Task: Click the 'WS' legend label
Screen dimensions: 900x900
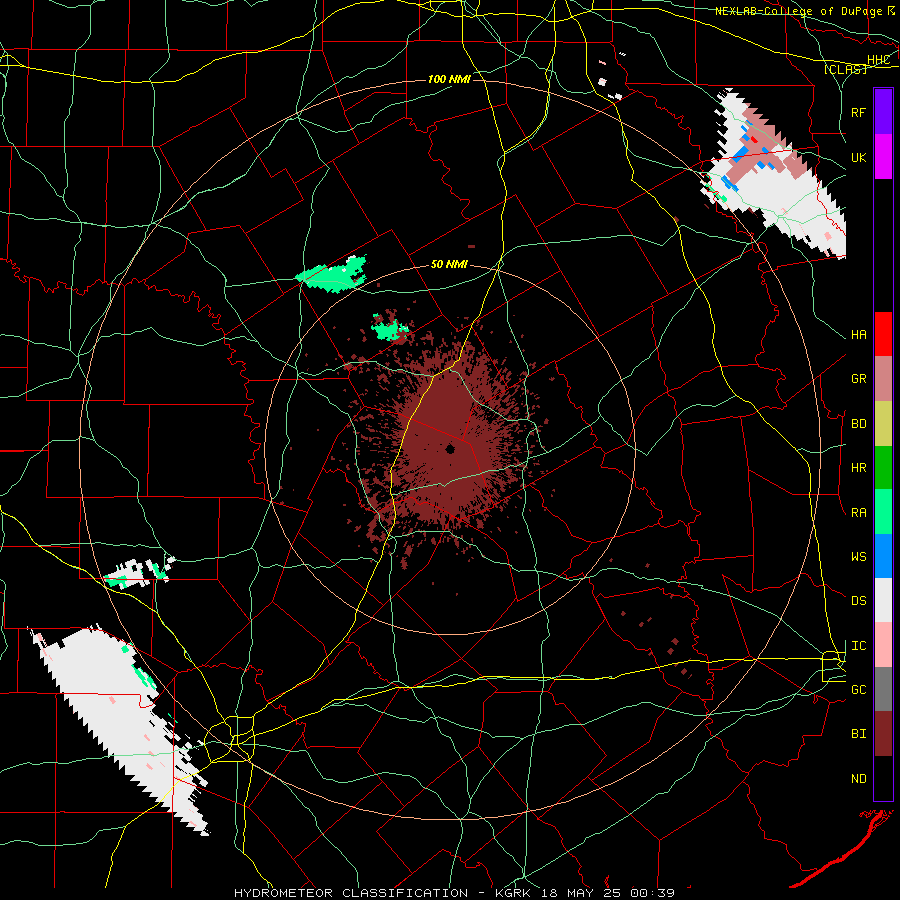Action: [858, 557]
